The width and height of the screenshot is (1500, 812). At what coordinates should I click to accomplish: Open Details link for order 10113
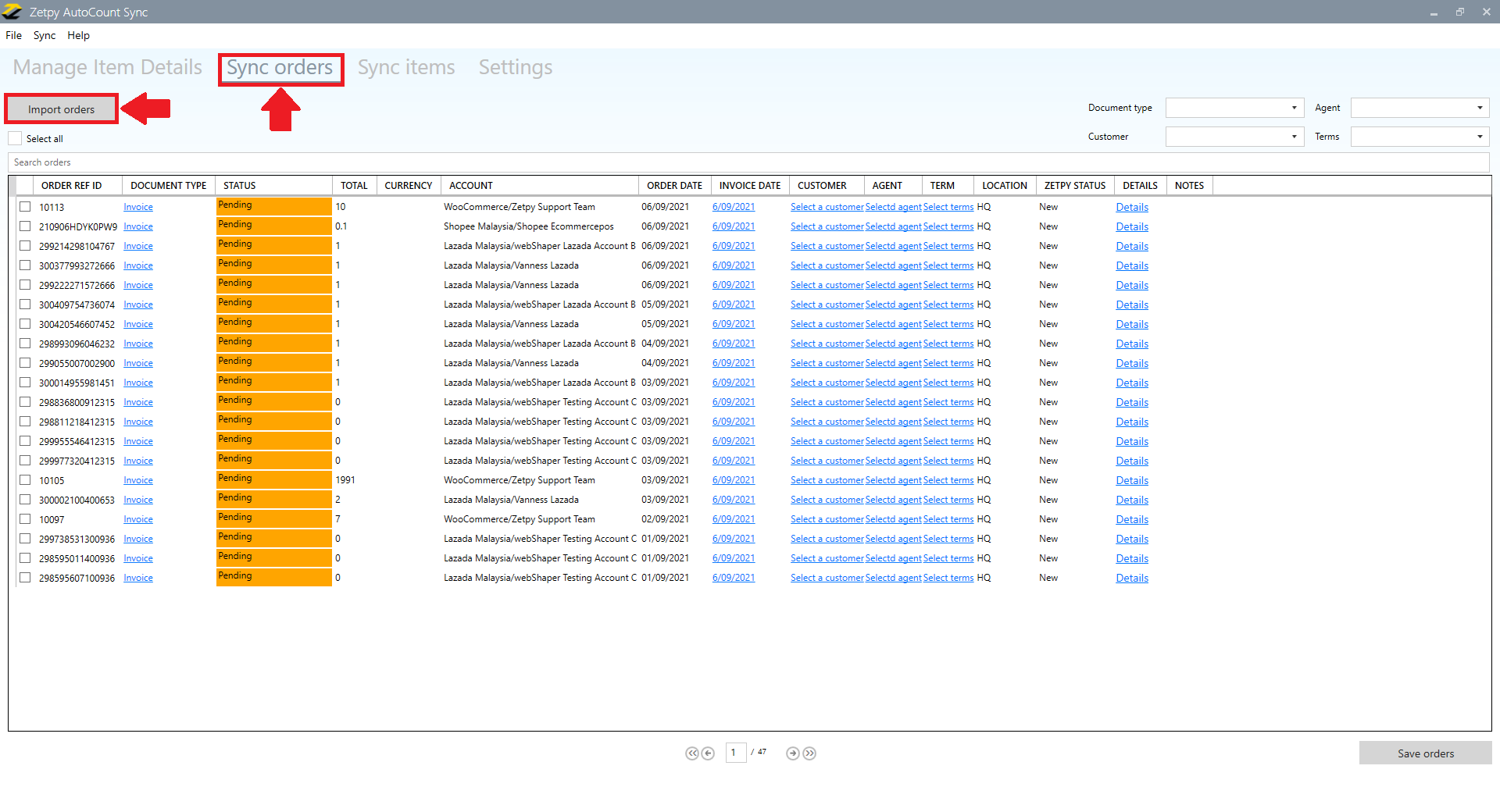[1132, 207]
